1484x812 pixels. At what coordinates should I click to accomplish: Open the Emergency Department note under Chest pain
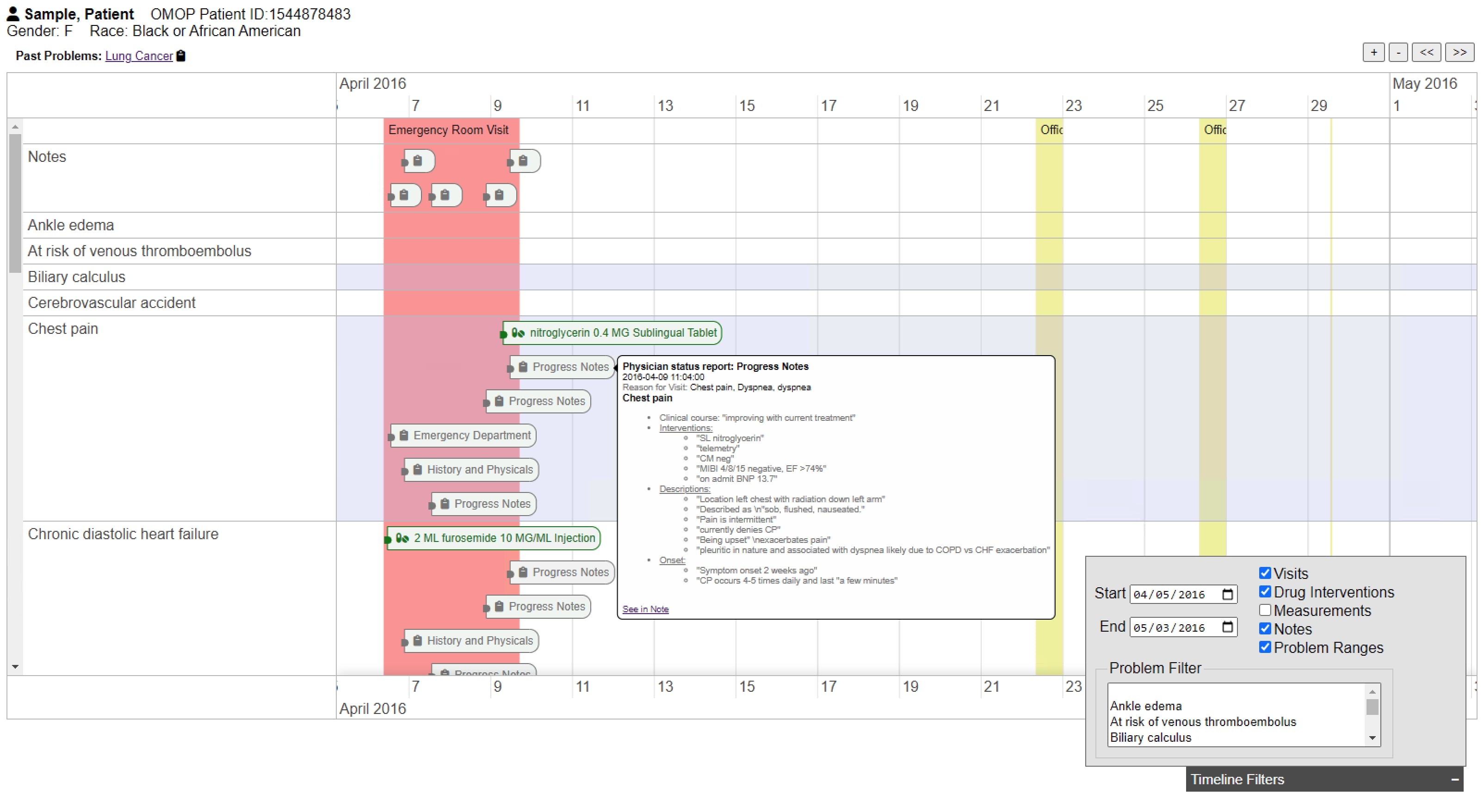(x=464, y=436)
